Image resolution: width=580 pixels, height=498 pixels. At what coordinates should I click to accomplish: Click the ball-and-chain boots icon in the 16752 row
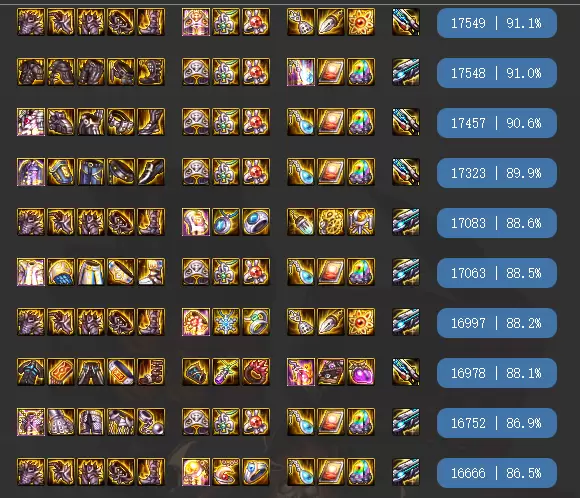click(x=151, y=422)
